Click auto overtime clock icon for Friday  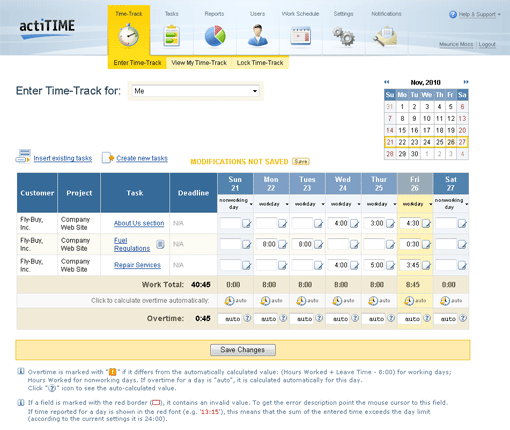click(x=409, y=301)
